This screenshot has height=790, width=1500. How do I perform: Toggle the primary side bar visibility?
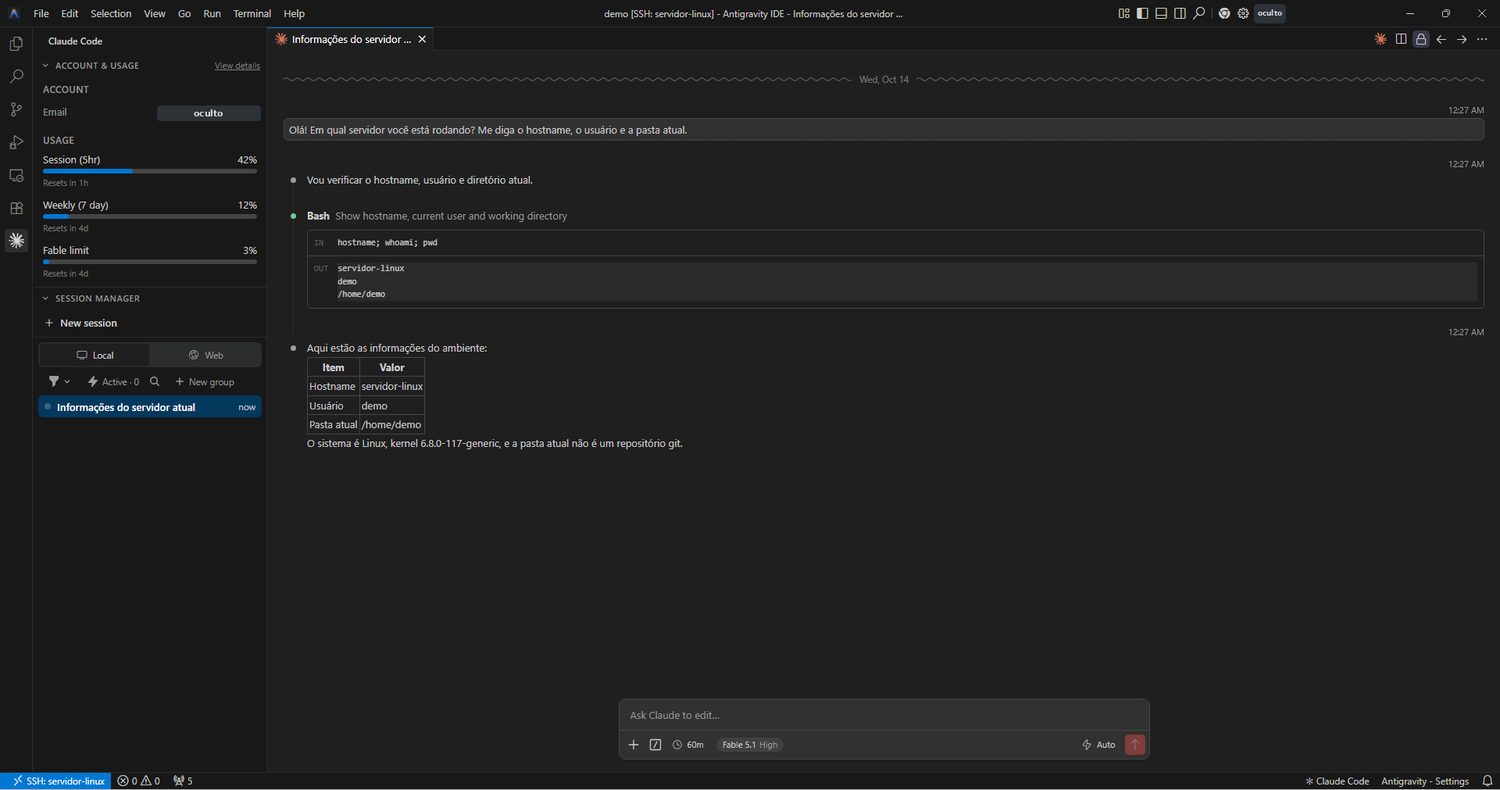pos(1143,13)
